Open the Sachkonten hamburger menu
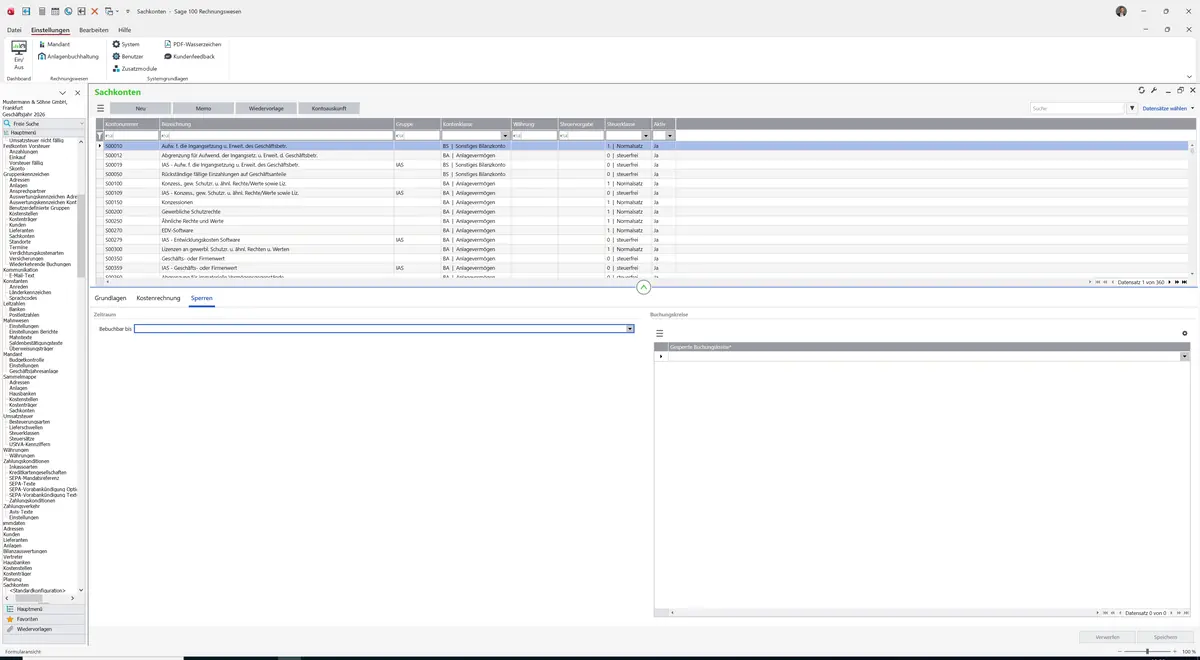This screenshot has height=660, width=1200. tap(100, 108)
